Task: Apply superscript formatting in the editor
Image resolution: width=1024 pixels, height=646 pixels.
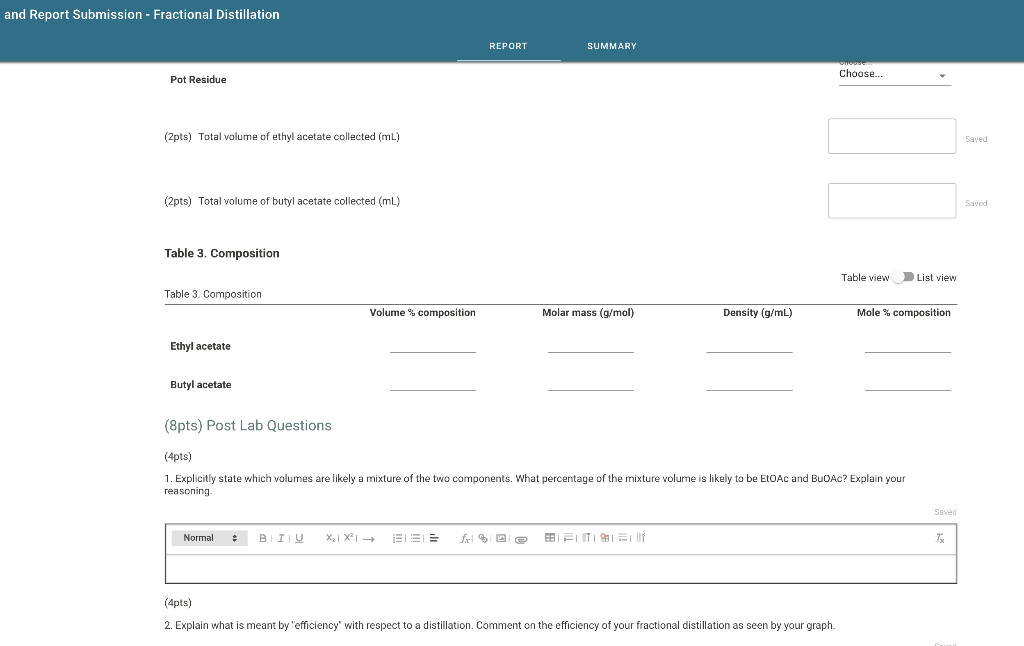Action: (347, 538)
